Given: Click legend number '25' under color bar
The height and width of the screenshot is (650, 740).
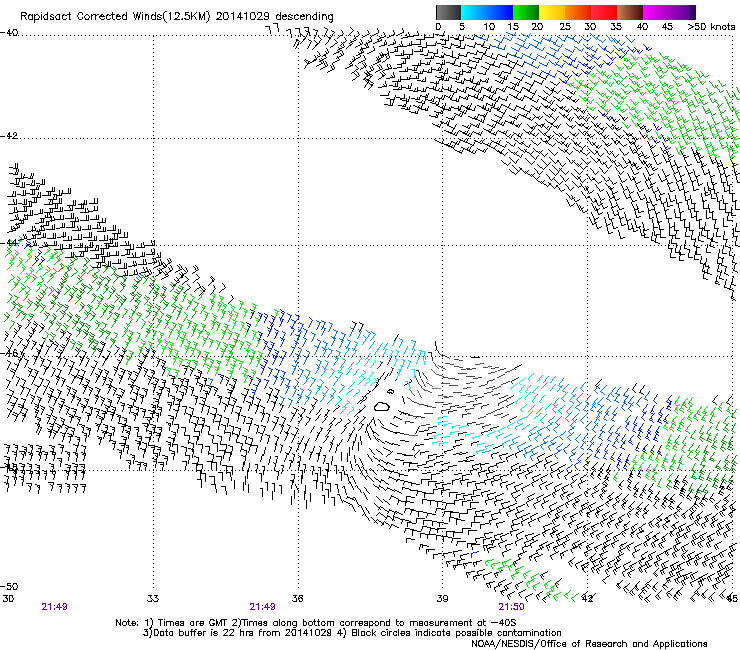Looking at the screenshot, I should click(x=565, y=26).
